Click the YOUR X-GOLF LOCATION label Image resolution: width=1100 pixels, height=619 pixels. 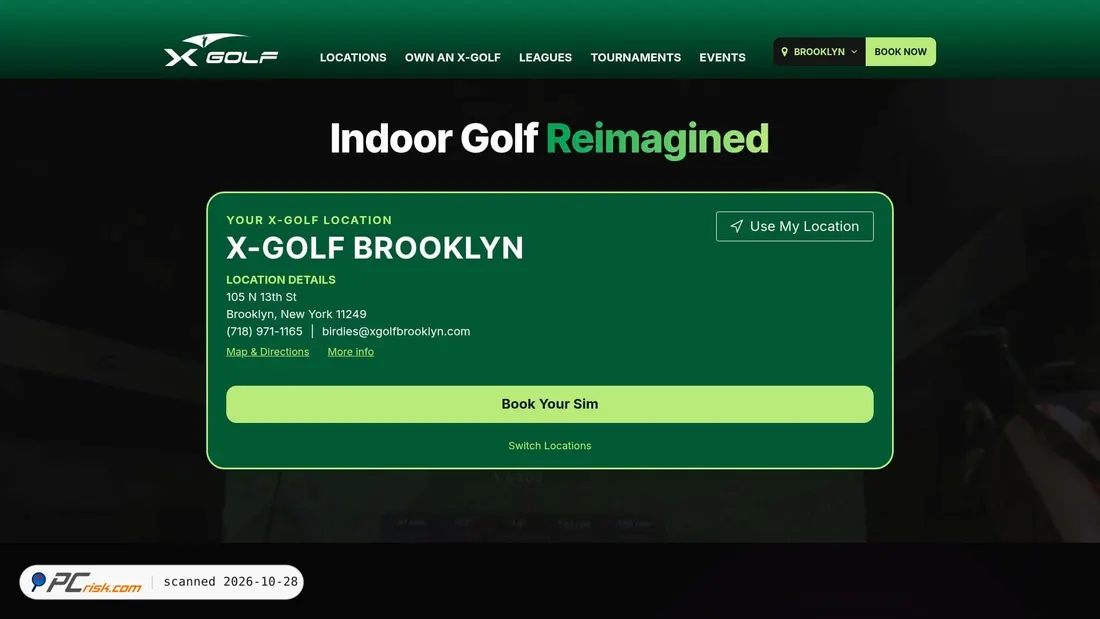(309, 220)
